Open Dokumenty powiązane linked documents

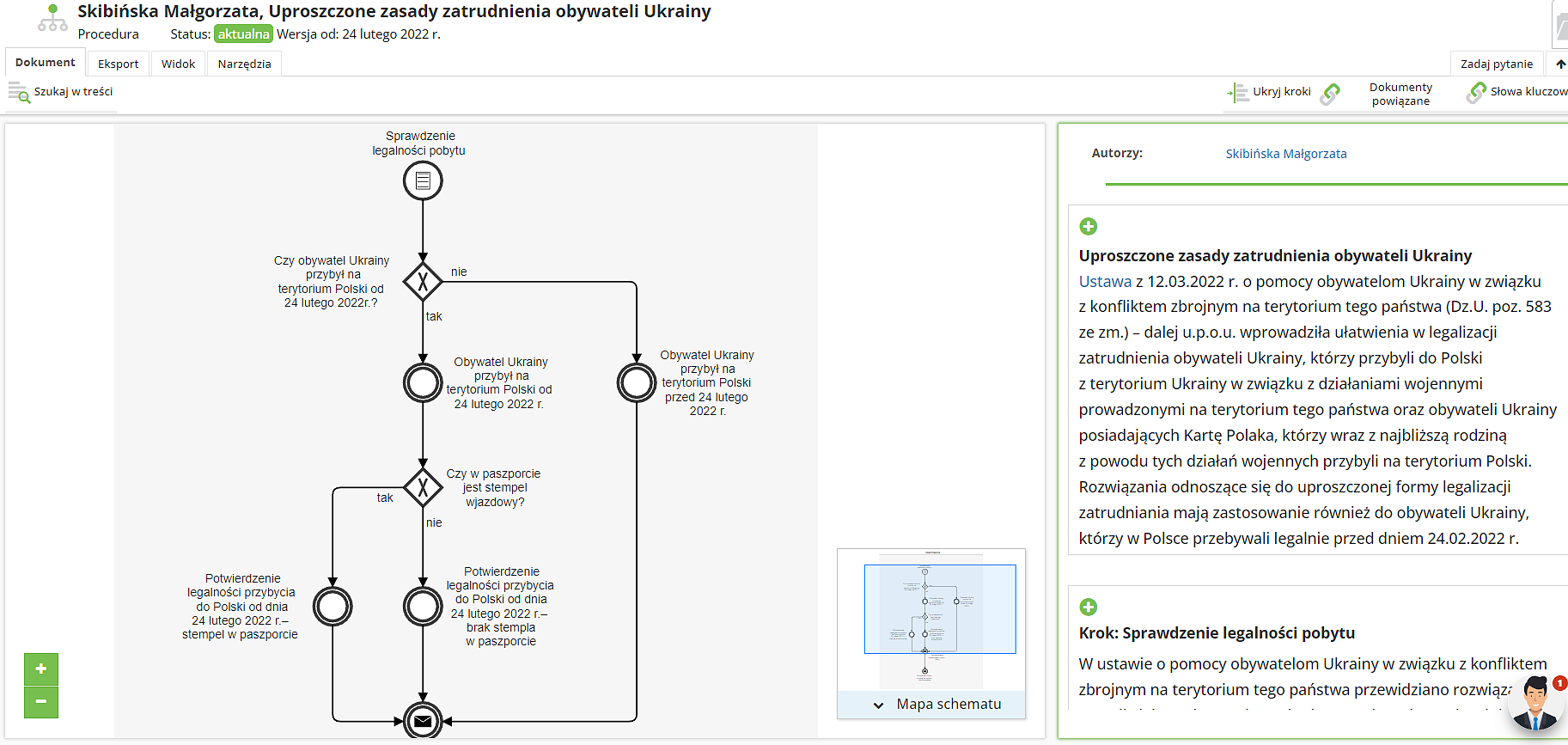click(1400, 94)
